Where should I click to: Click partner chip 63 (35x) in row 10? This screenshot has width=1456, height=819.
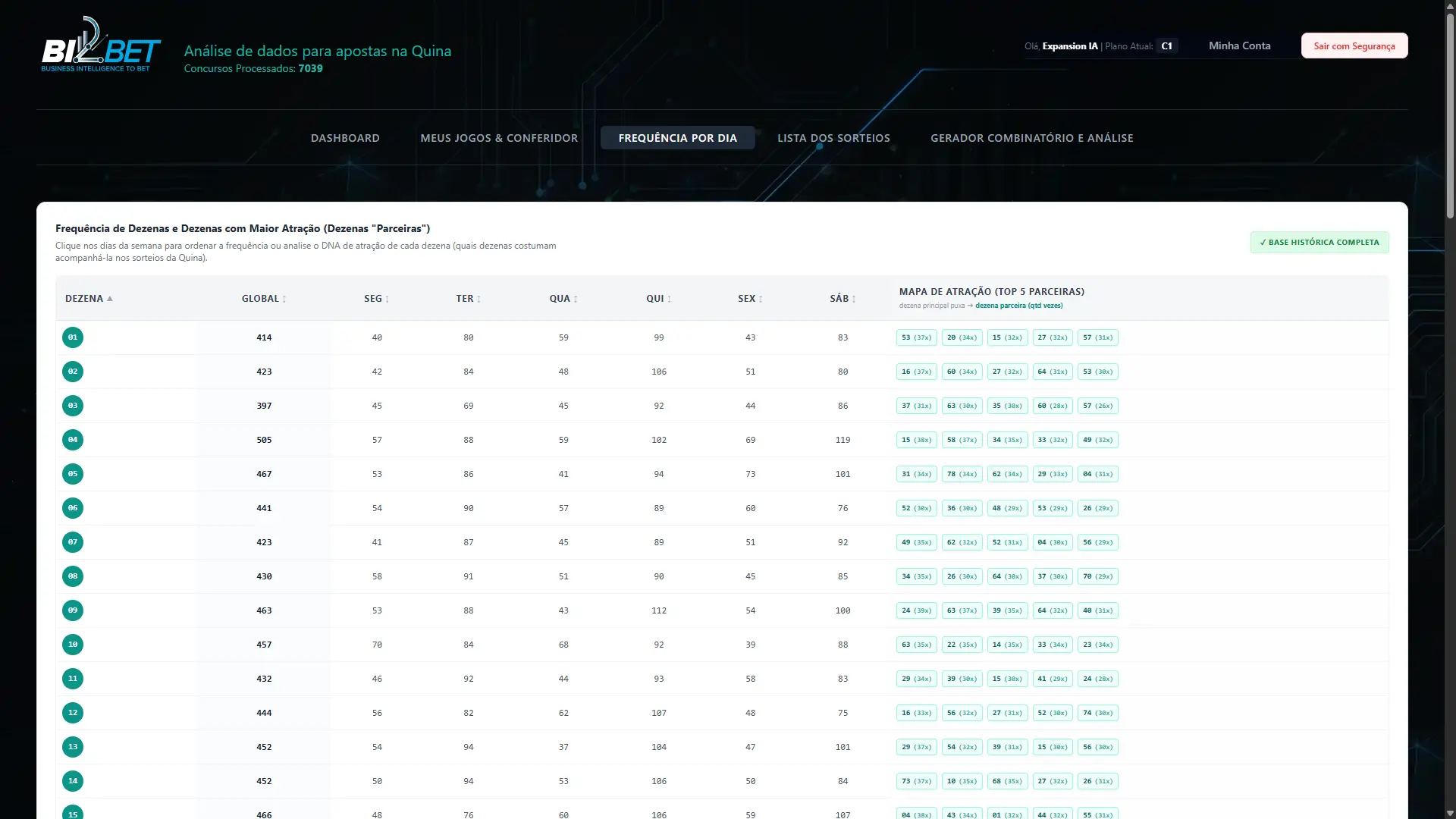point(916,645)
